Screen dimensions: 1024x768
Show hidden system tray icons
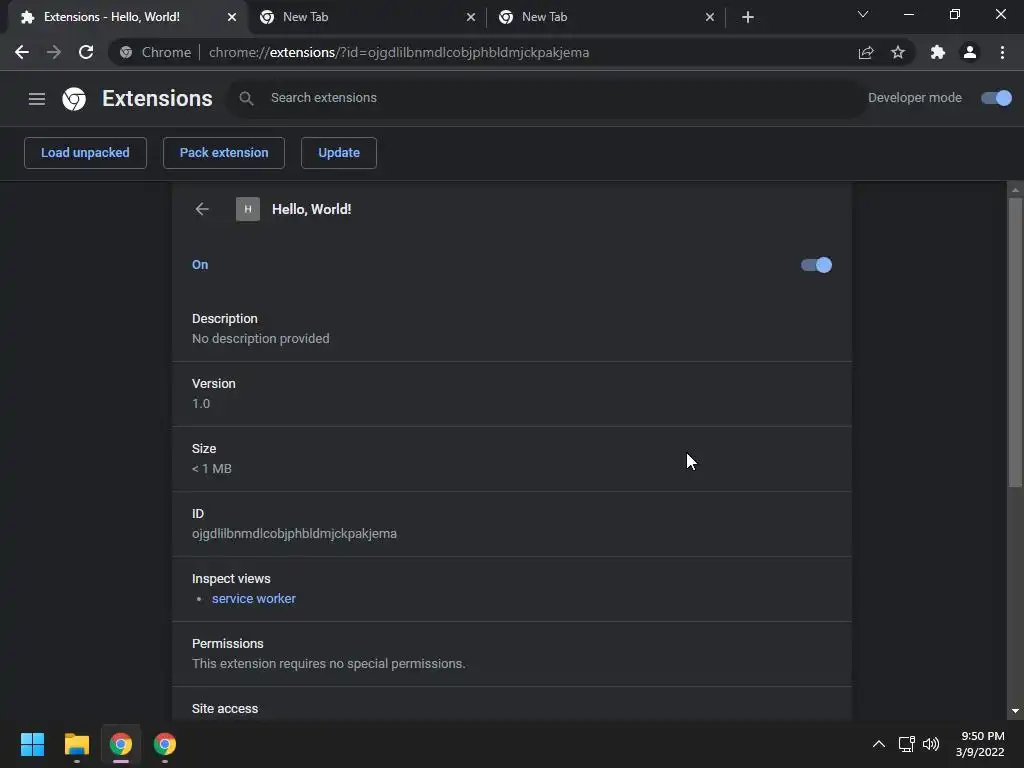[x=879, y=744]
